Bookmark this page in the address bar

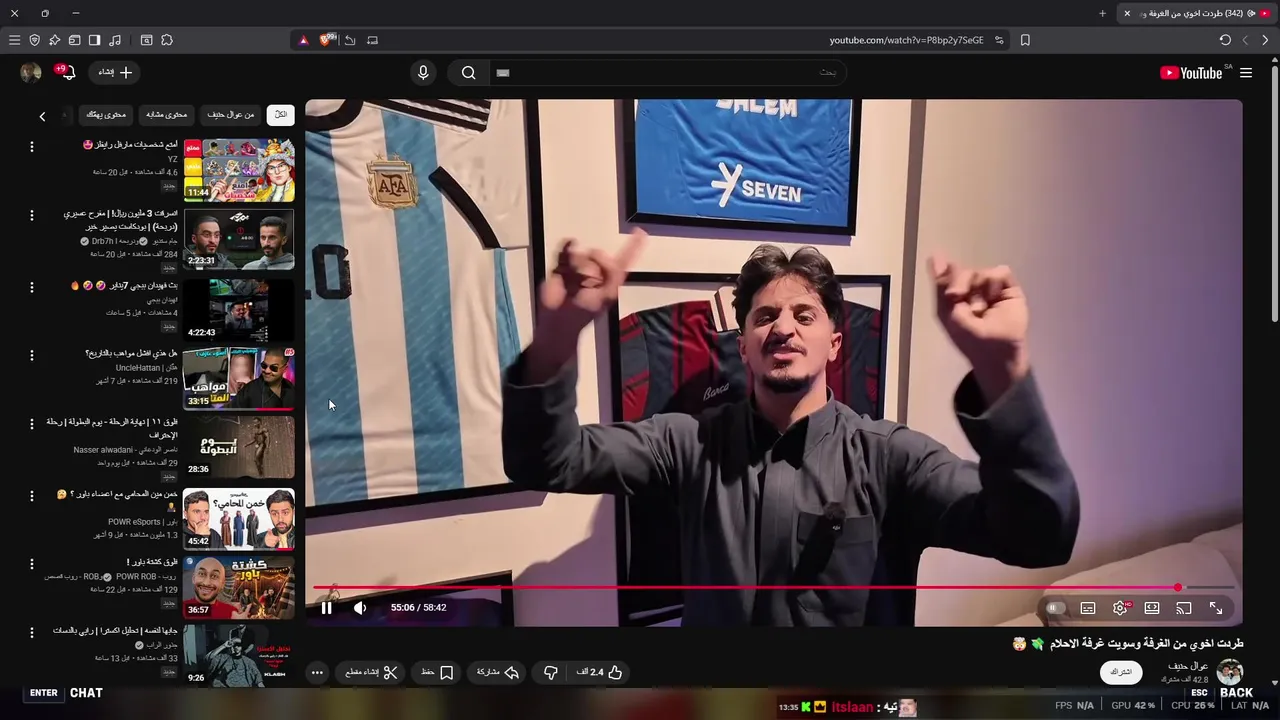1025,40
